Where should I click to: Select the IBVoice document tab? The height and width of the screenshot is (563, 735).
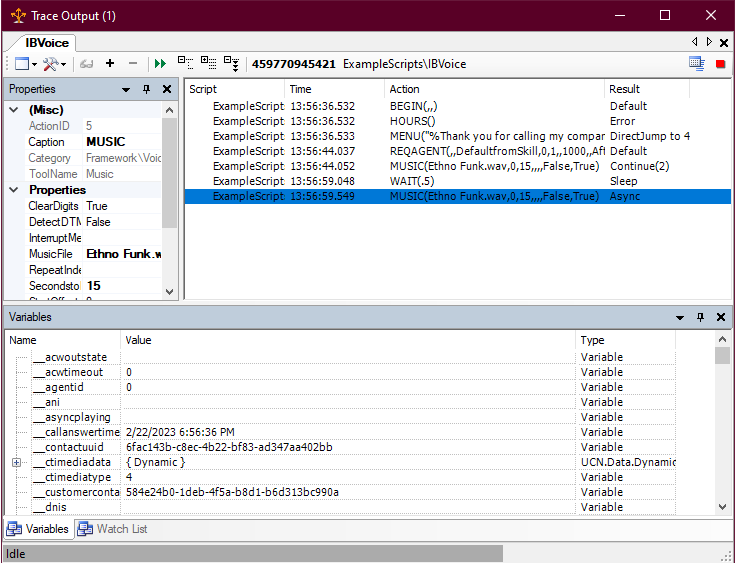(46, 43)
